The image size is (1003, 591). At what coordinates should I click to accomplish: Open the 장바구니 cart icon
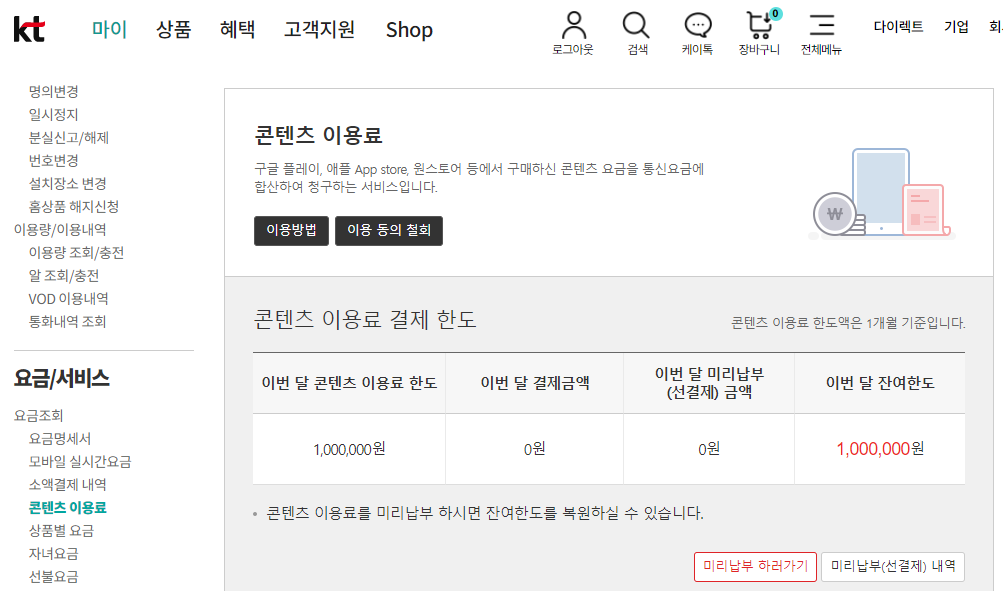coord(760,26)
